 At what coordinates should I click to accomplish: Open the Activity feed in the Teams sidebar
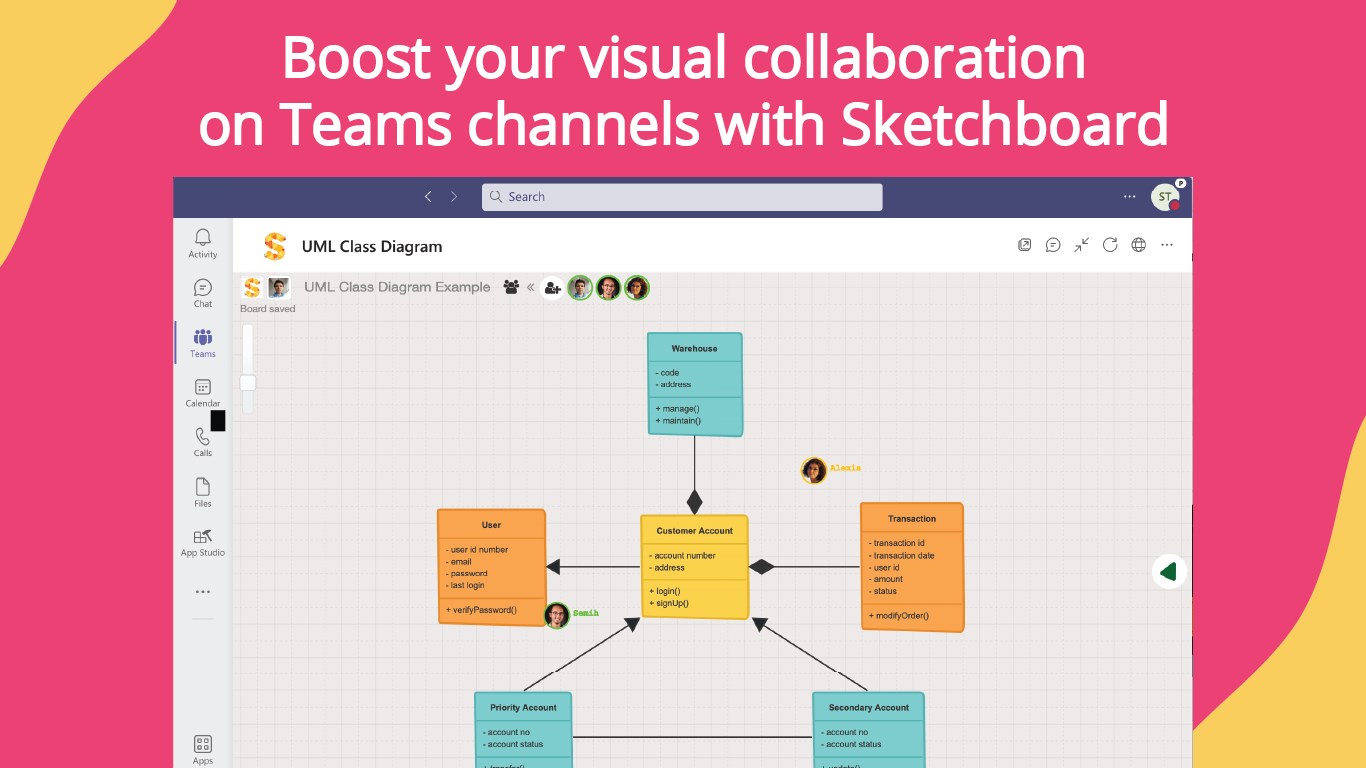pyautogui.click(x=203, y=243)
